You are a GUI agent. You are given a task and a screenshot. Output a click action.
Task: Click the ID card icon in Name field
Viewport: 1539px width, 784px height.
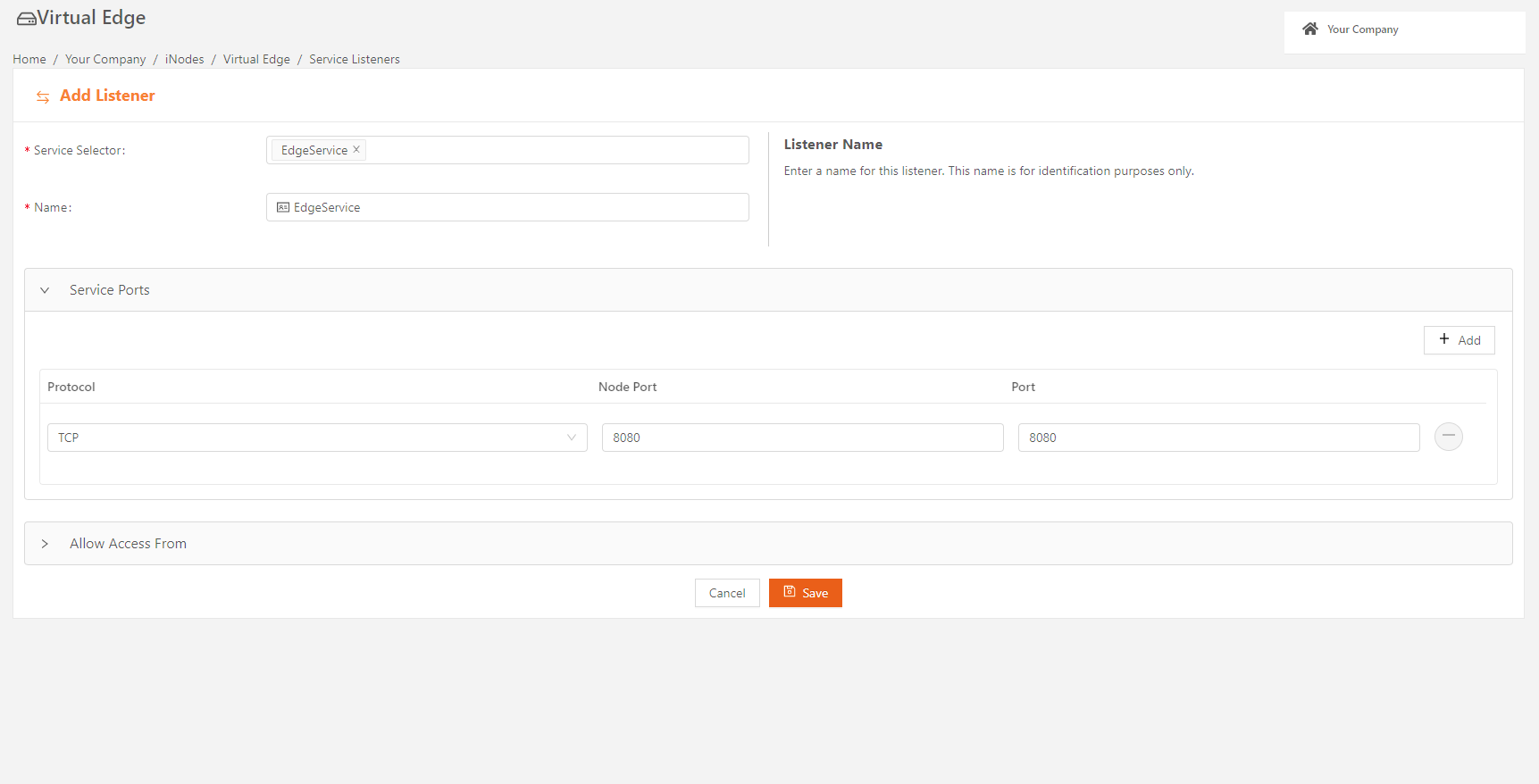coord(283,207)
